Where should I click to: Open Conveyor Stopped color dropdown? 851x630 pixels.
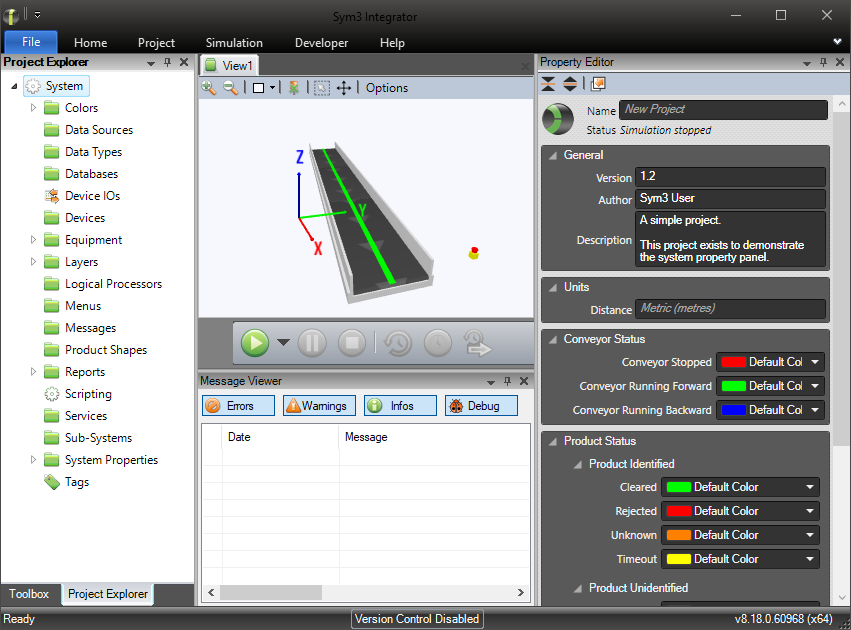(770, 362)
